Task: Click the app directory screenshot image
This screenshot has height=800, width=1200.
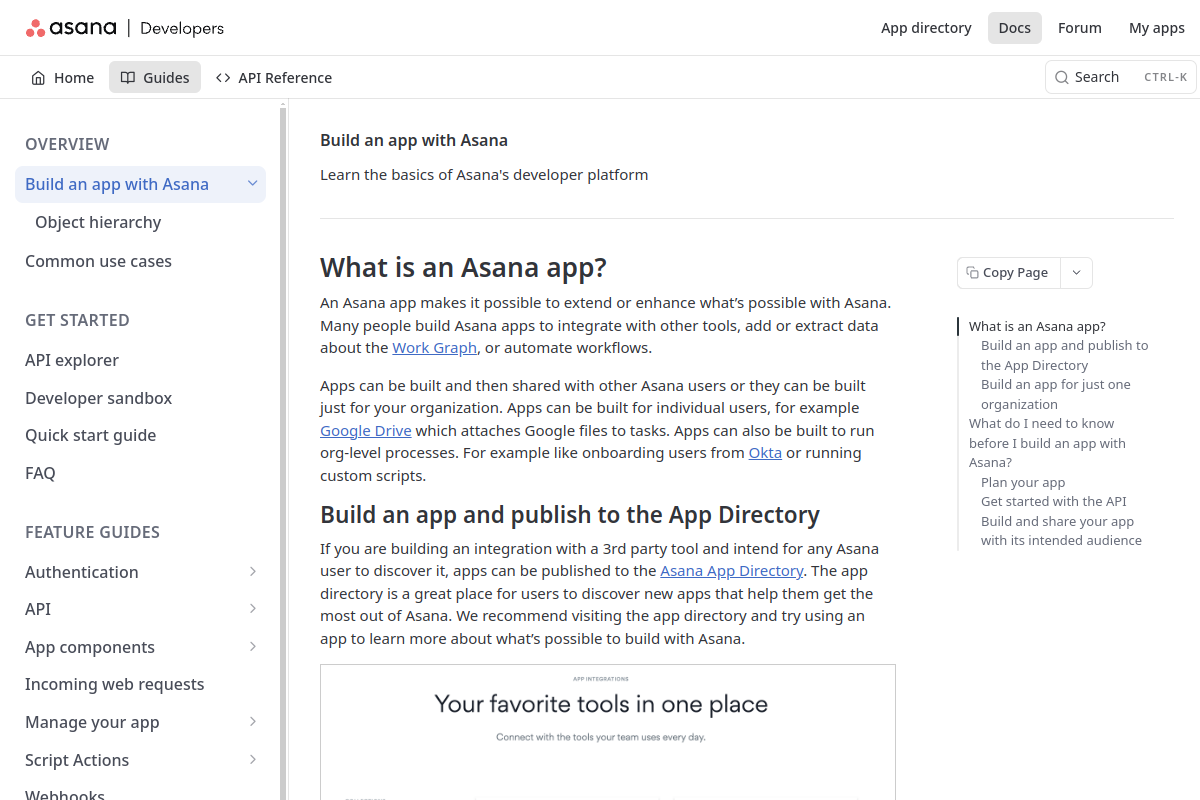Action: (x=608, y=732)
